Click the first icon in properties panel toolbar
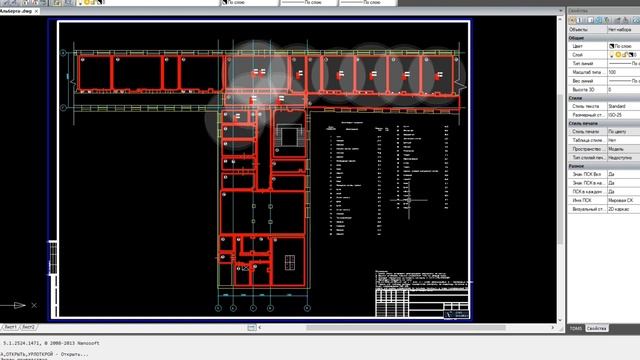The height and width of the screenshot is (360, 640). click(x=572, y=20)
